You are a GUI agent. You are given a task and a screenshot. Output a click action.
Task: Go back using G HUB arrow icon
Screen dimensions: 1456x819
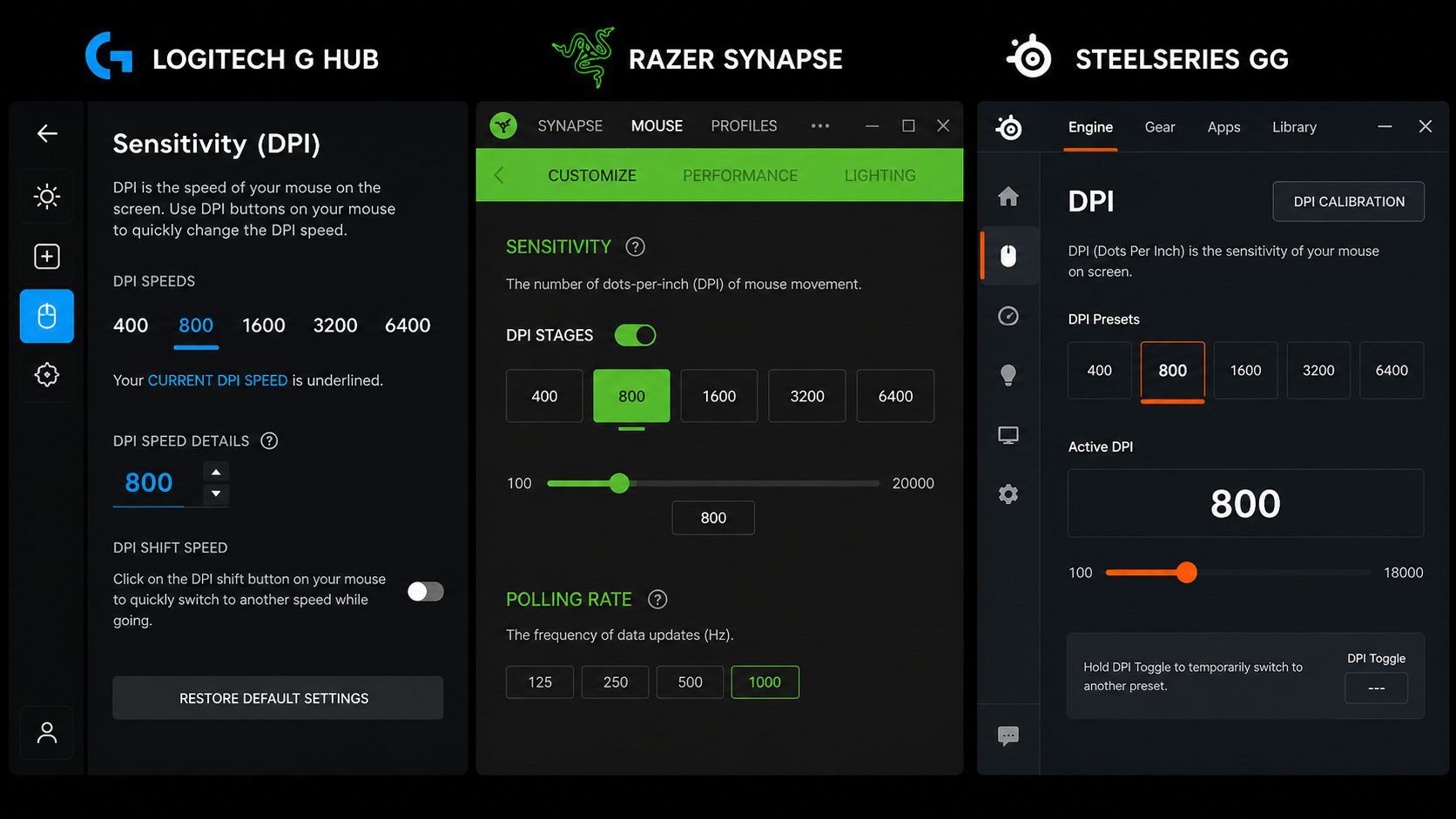47,133
